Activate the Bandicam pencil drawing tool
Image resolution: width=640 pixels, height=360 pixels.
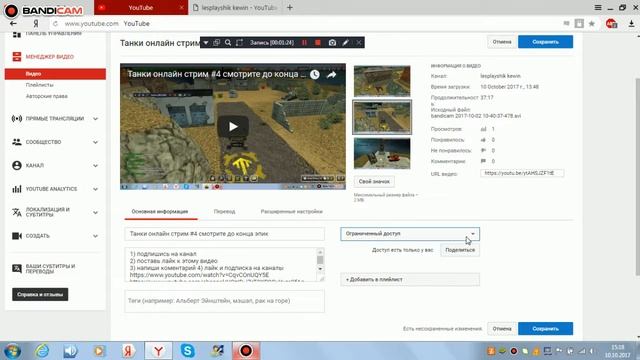(345, 42)
